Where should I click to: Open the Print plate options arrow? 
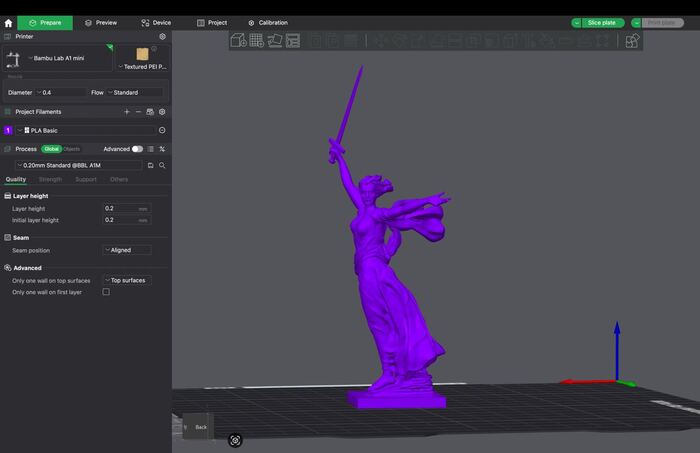coord(636,23)
